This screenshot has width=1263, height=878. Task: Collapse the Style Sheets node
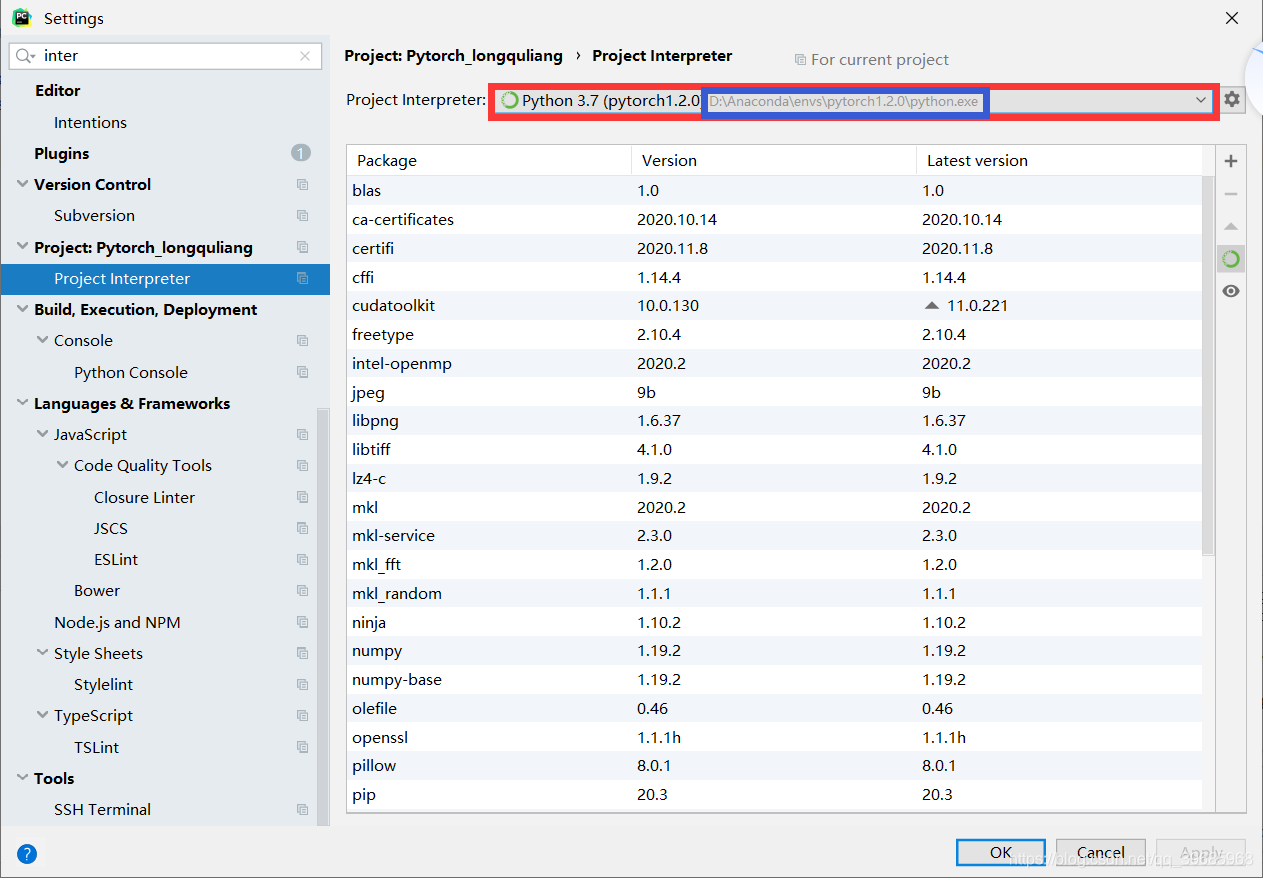[42, 654]
